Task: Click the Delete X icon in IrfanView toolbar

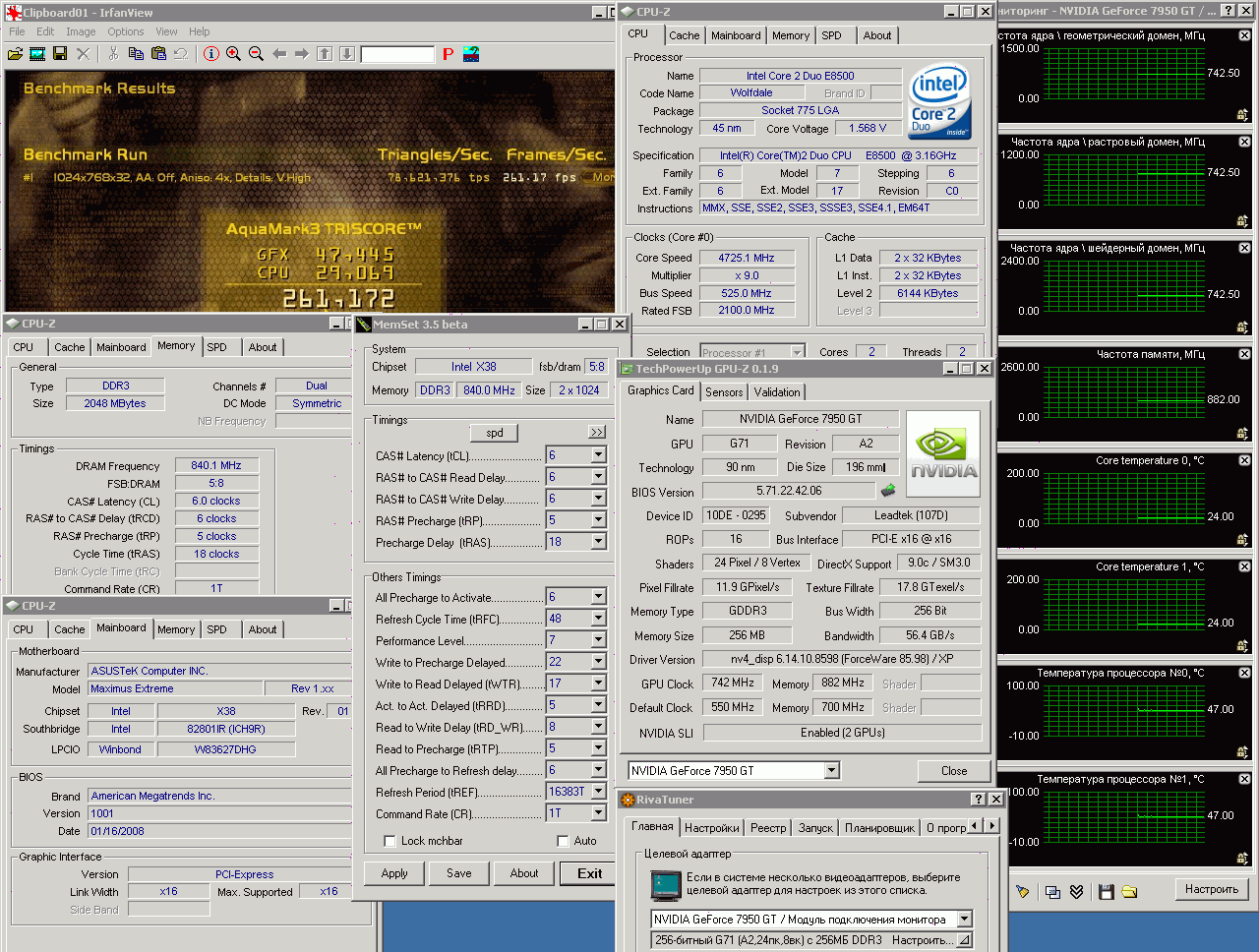Action: click(84, 54)
